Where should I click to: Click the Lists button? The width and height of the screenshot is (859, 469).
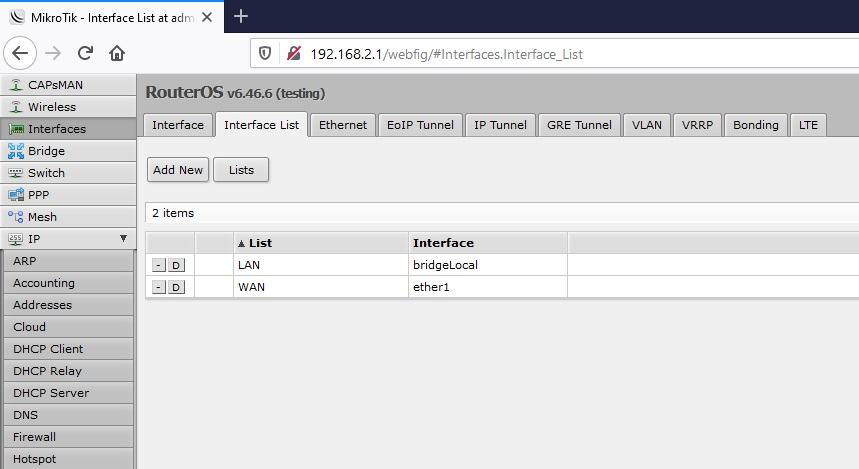(x=241, y=170)
